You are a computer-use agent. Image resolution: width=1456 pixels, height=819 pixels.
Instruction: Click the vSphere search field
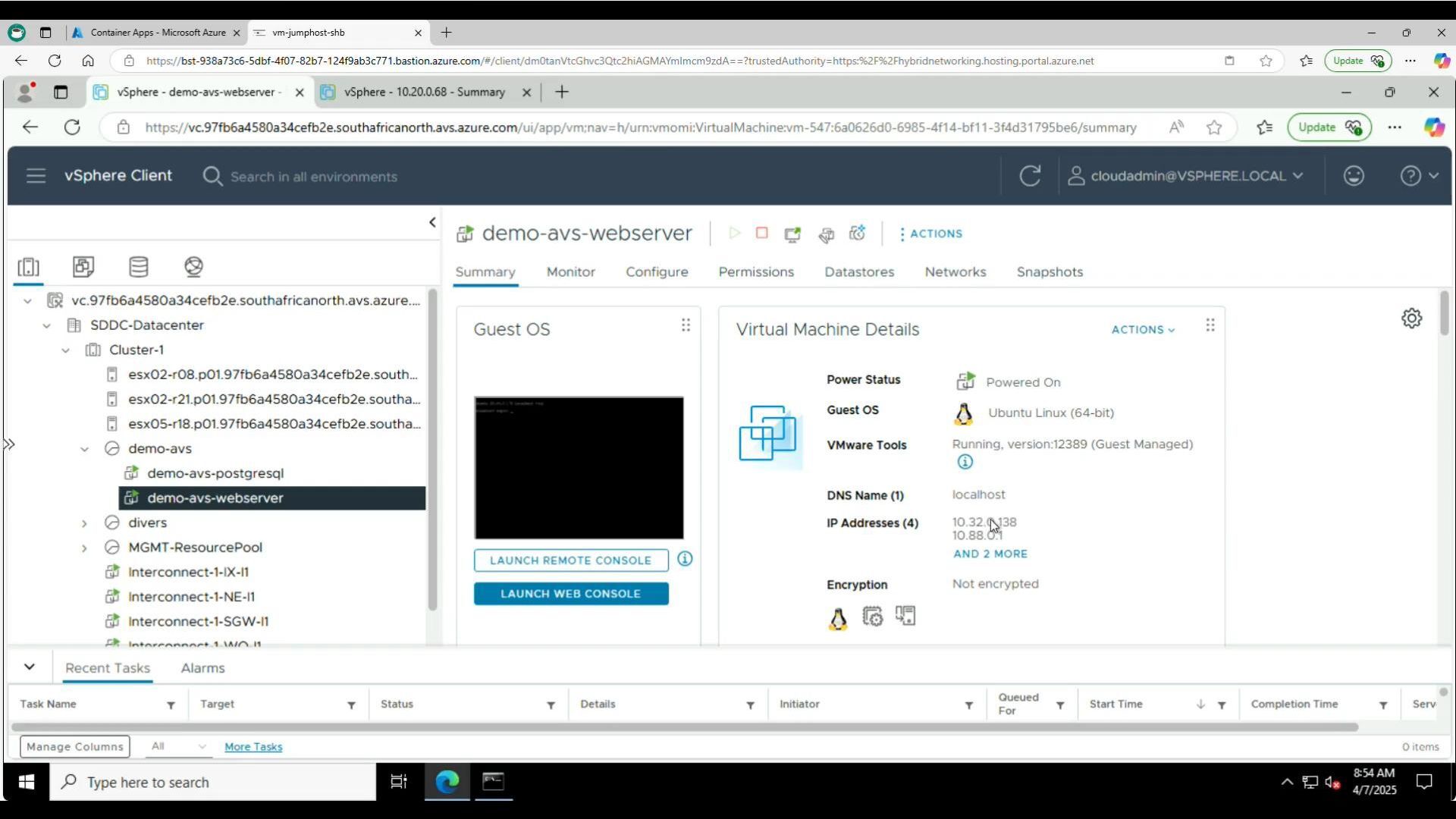pyautogui.click(x=314, y=177)
